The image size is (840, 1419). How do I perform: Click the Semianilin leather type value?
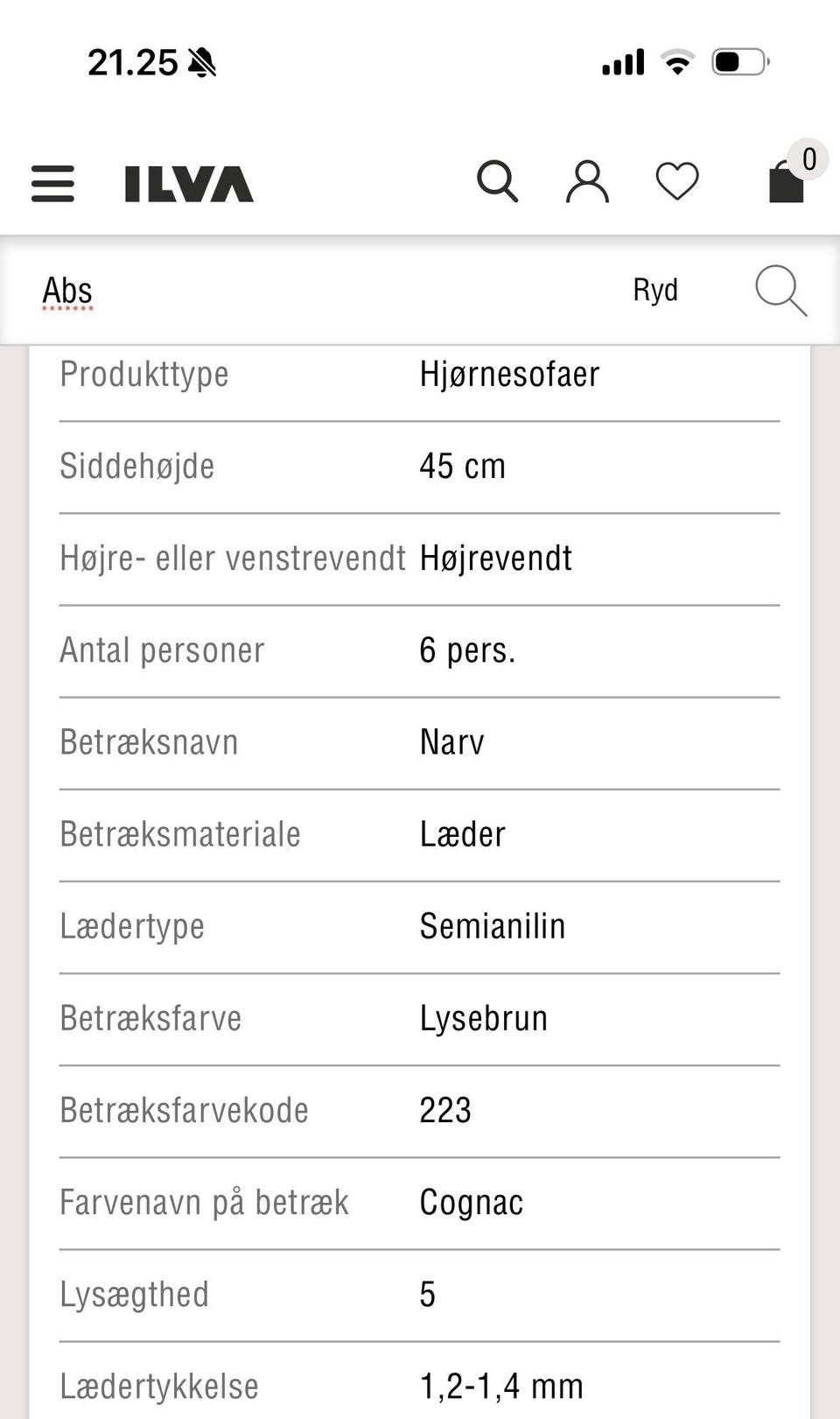click(x=493, y=925)
